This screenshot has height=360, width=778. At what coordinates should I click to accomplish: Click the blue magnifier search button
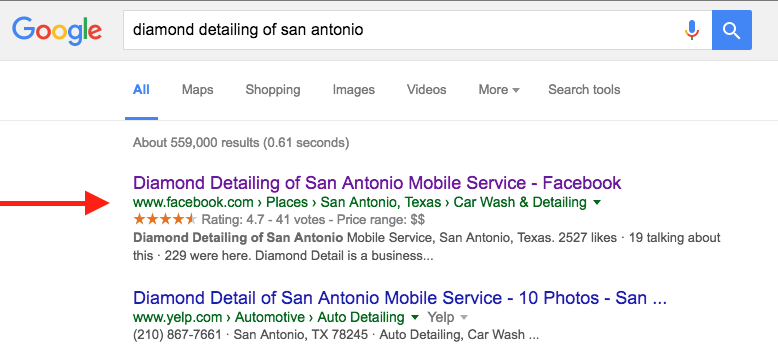tap(731, 30)
